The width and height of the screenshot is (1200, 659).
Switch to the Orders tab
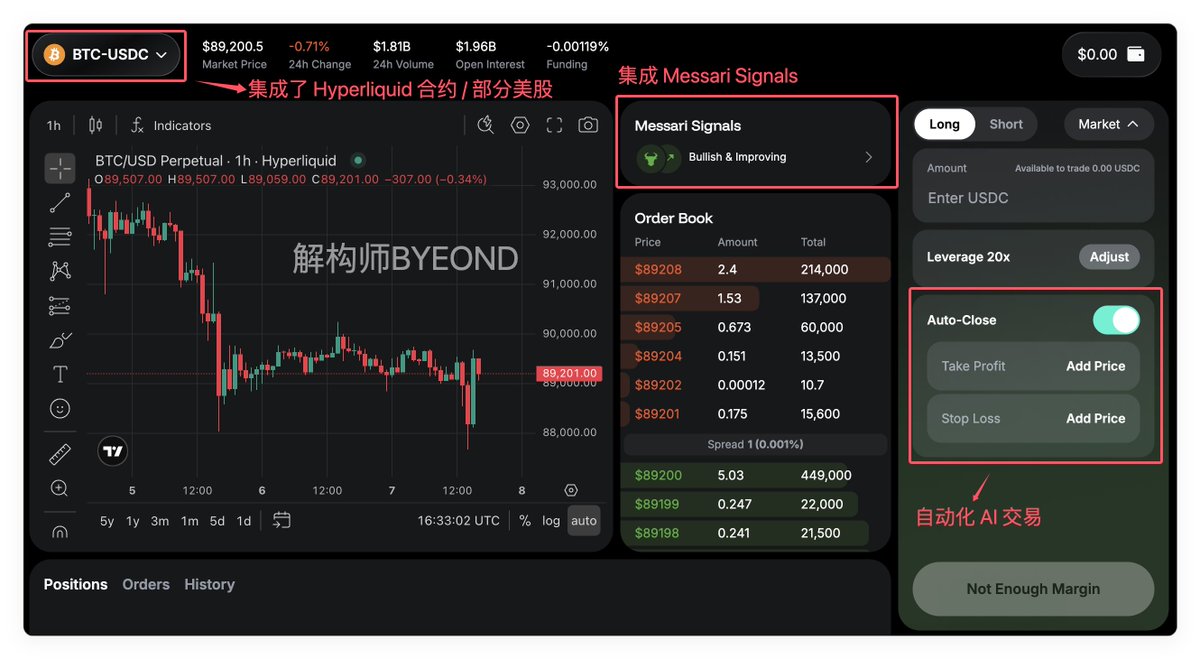[146, 584]
